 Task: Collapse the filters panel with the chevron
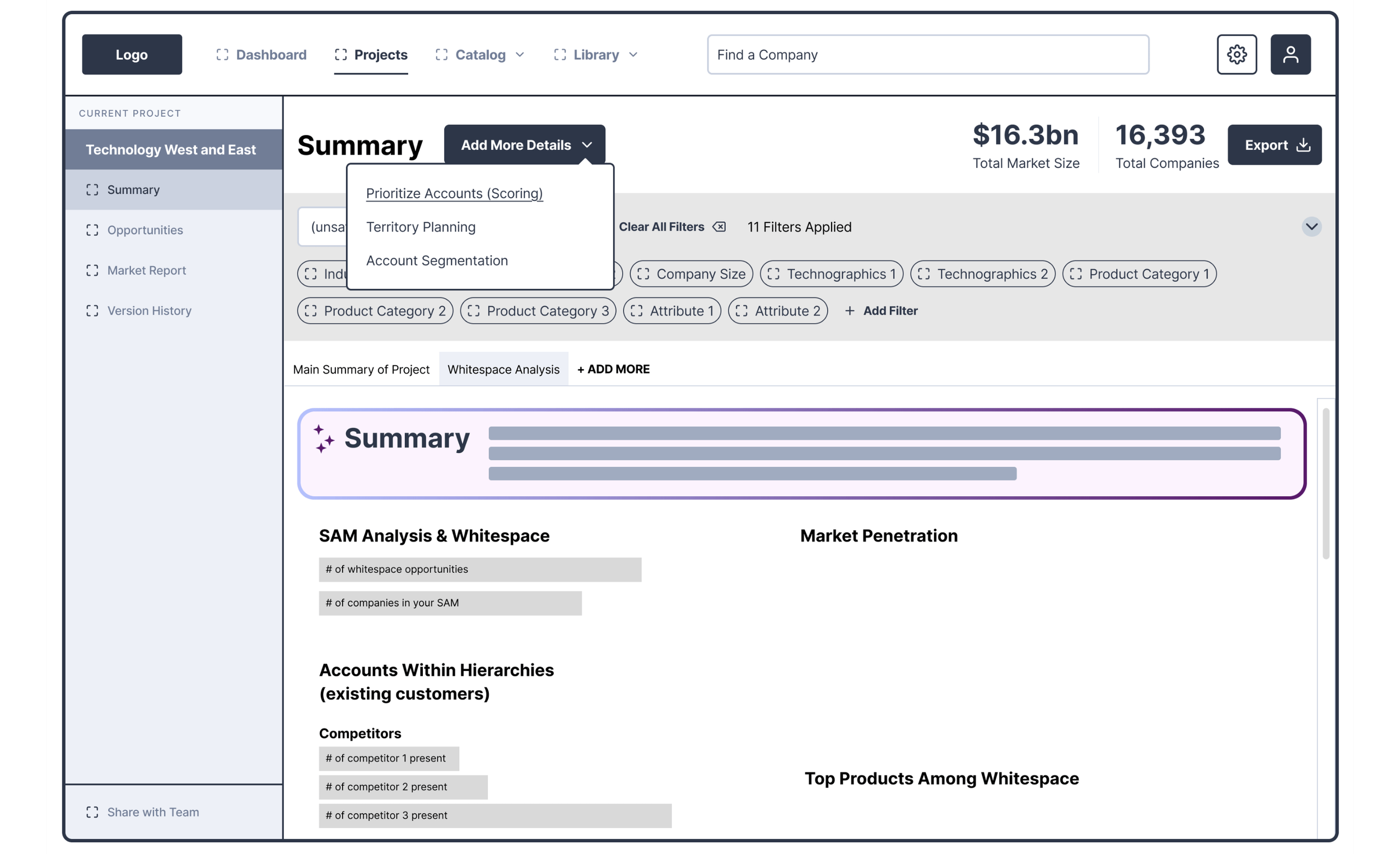(1311, 227)
